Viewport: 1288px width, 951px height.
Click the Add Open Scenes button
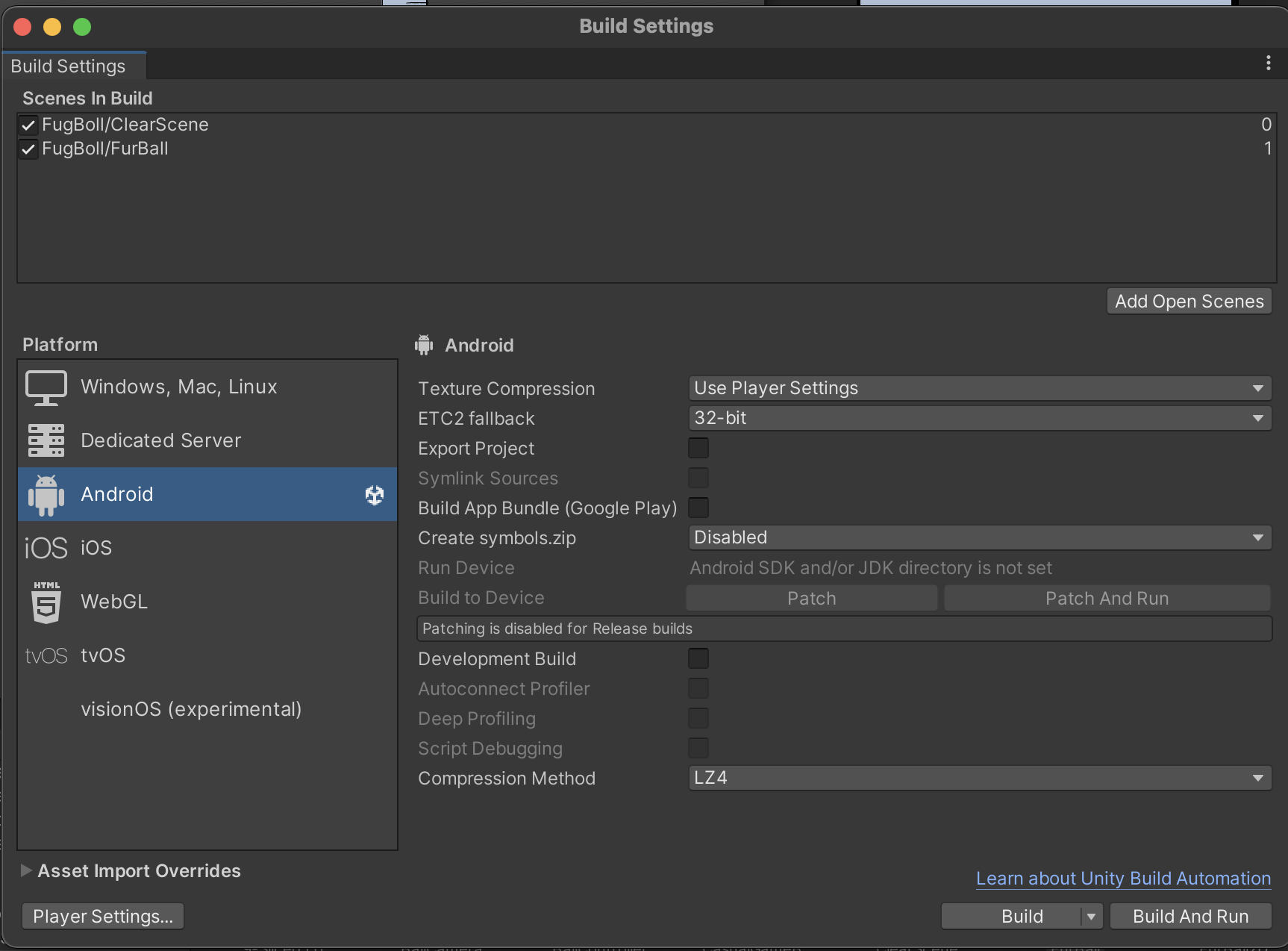pyautogui.click(x=1189, y=302)
